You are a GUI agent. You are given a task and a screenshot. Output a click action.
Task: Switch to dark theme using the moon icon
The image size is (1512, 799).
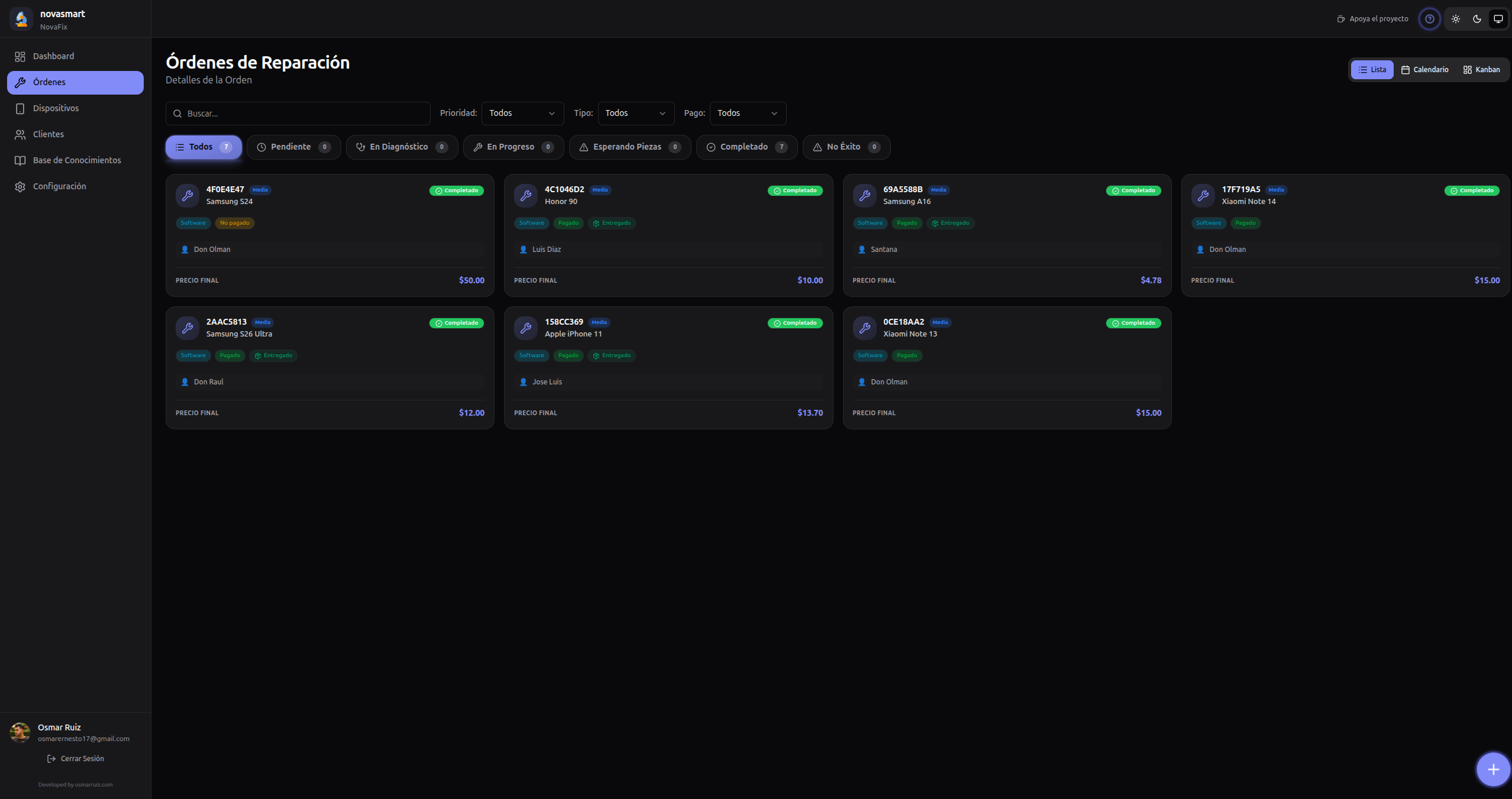(1477, 18)
